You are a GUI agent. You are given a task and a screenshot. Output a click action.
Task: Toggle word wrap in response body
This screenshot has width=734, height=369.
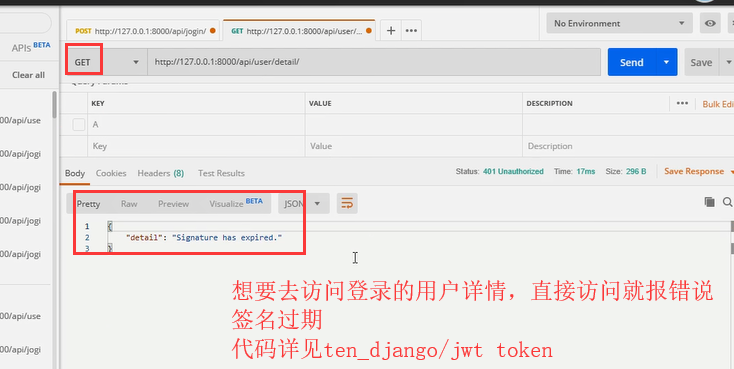[x=347, y=204]
